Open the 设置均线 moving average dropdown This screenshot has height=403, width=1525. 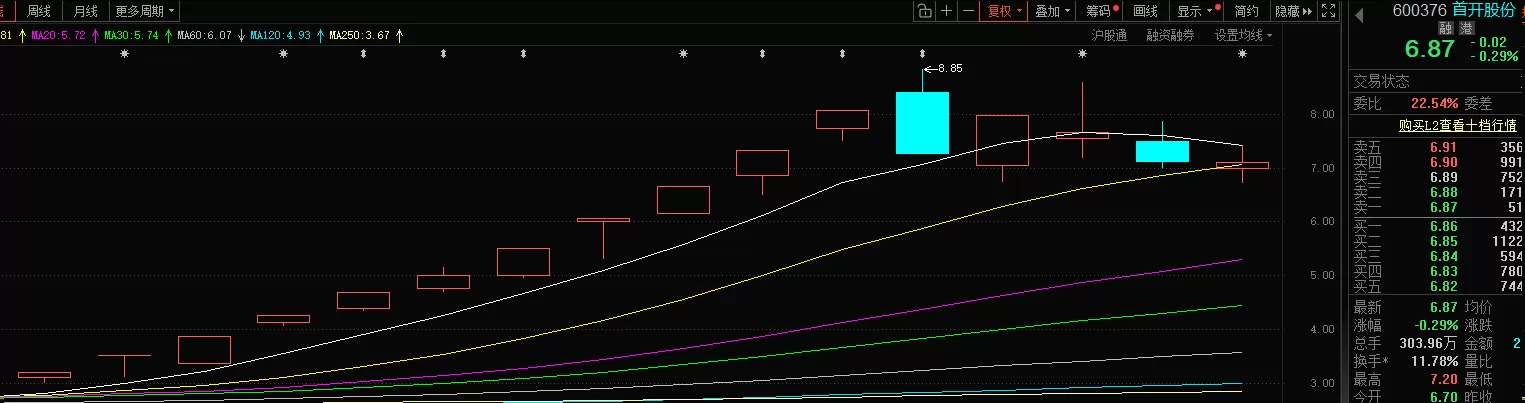pyautogui.click(x=1243, y=35)
